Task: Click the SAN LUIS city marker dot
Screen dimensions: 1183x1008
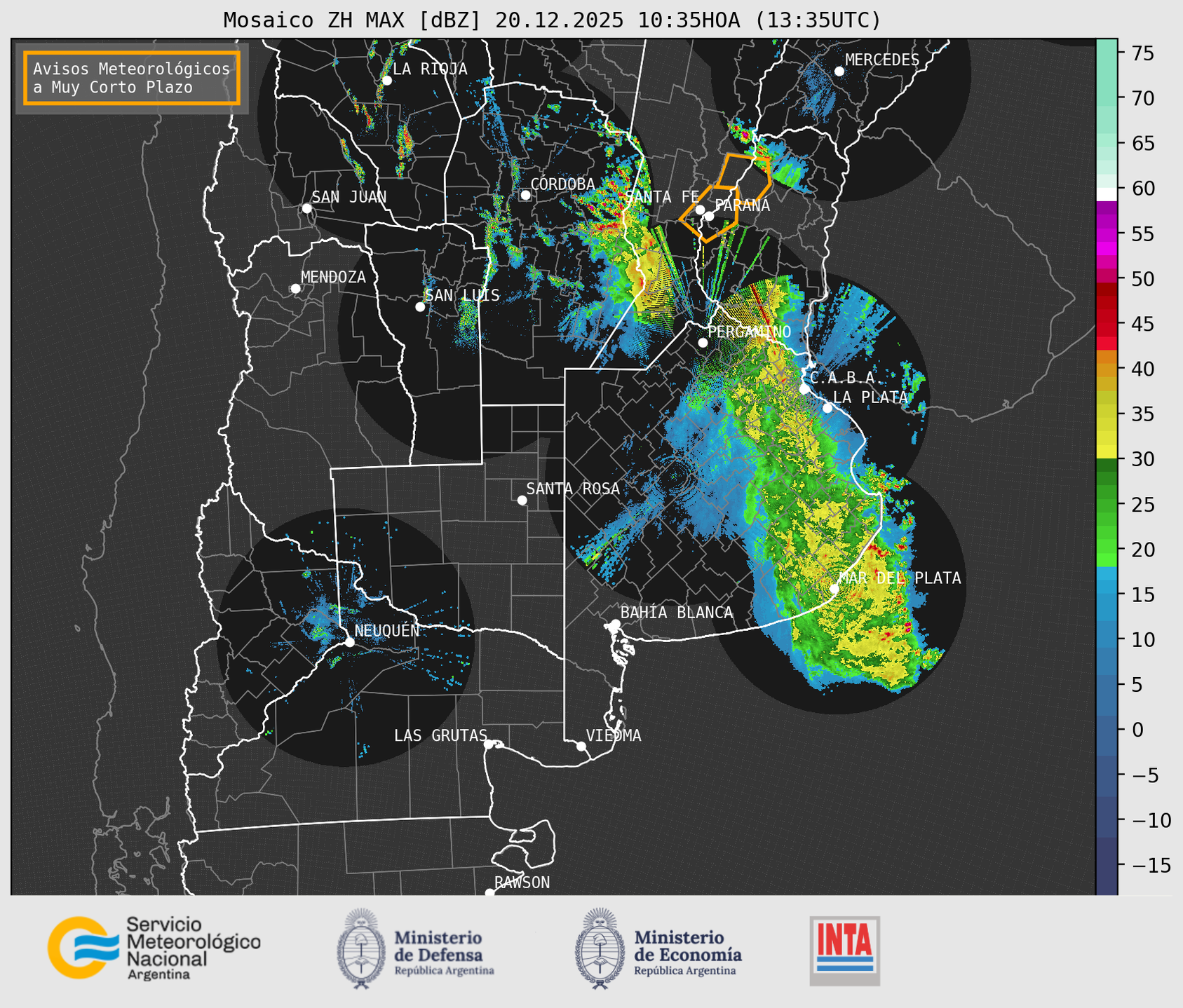Action: (x=420, y=307)
